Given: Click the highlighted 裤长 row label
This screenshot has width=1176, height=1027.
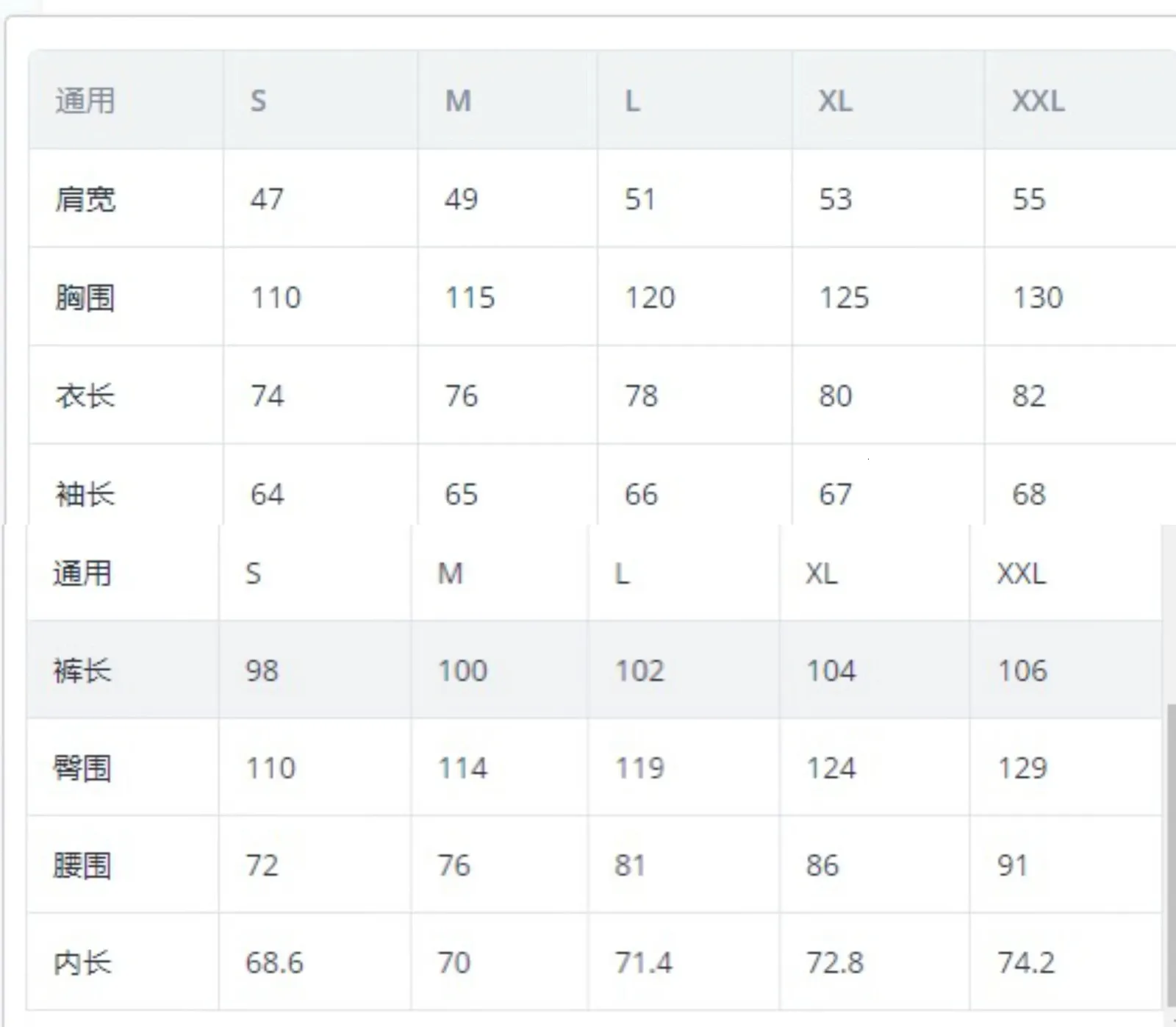Looking at the screenshot, I should coord(82,670).
